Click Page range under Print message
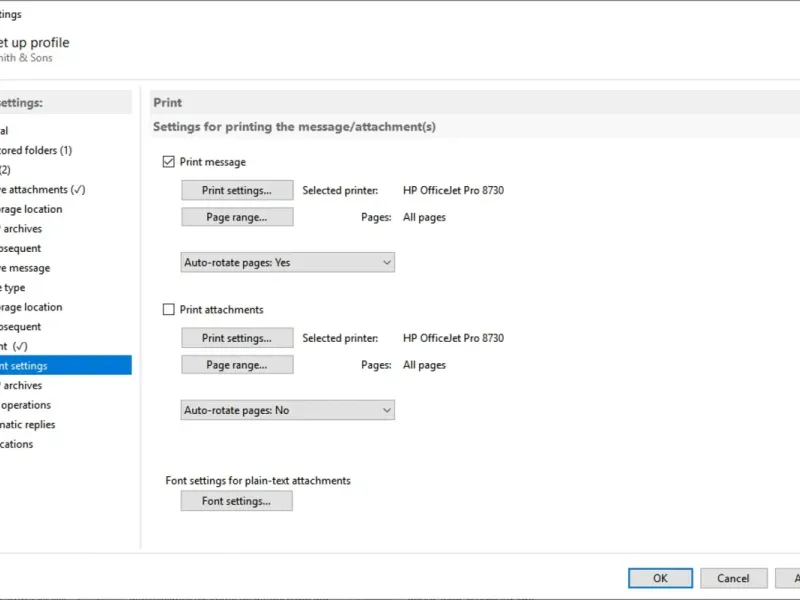 pyautogui.click(x=237, y=217)
